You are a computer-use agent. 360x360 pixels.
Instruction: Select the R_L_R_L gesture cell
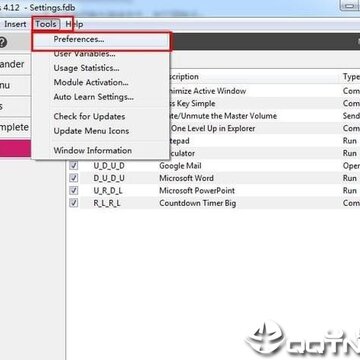tap(107, 203)
